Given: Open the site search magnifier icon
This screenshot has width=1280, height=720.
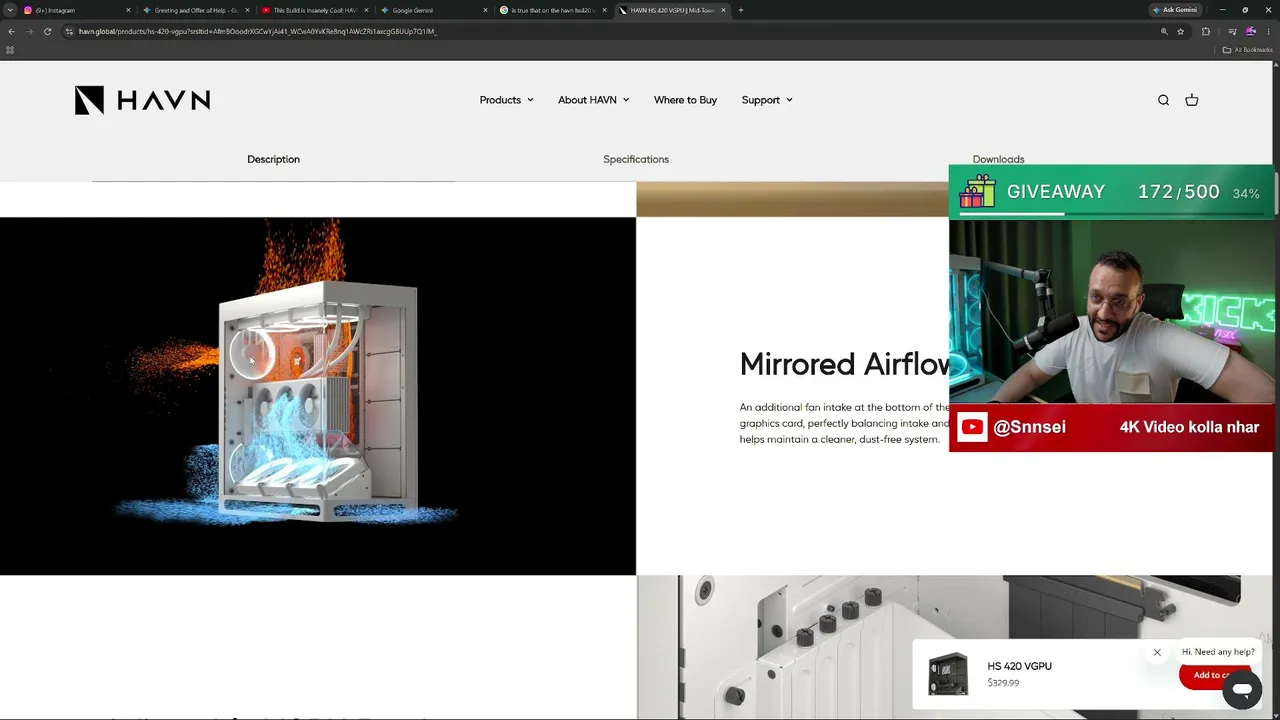Looking at the screenshot, I should [1163, 100].
